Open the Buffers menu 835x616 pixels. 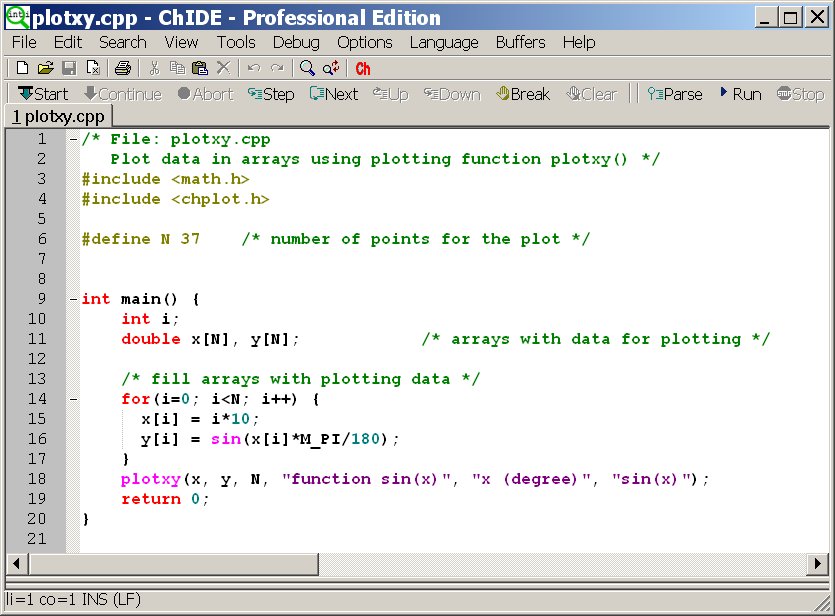520,42
